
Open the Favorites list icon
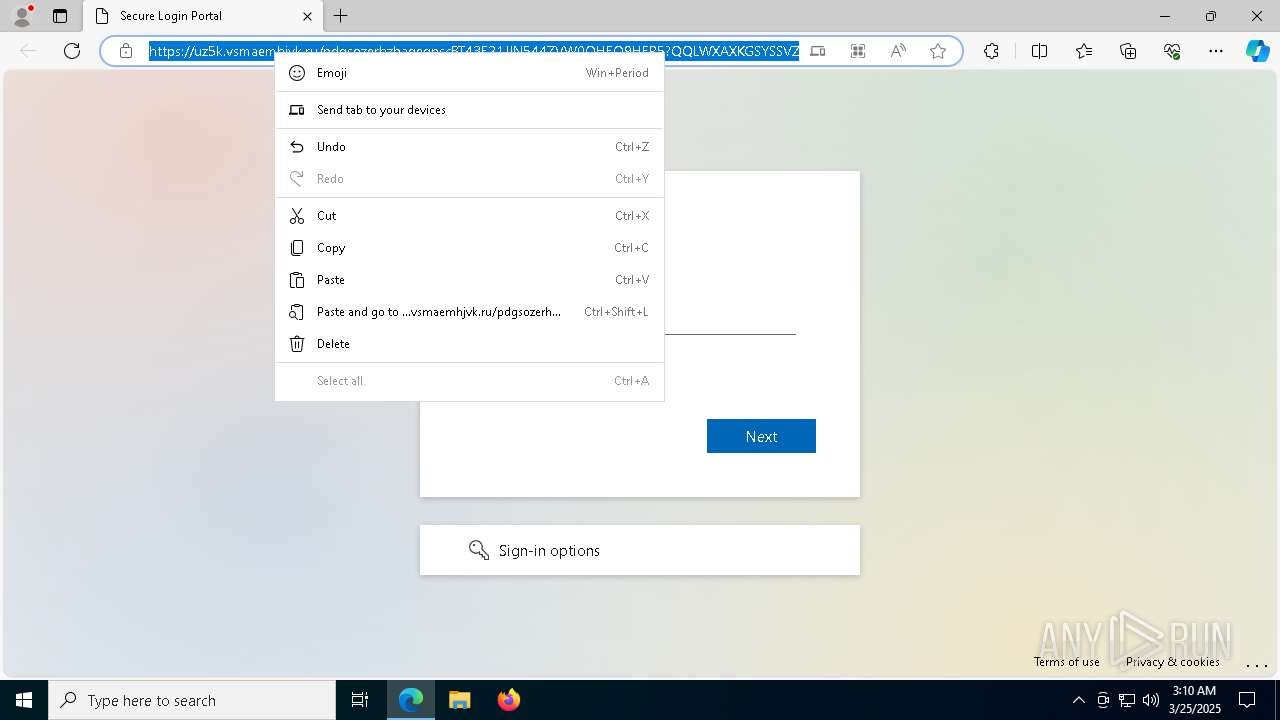point(1084,51)
